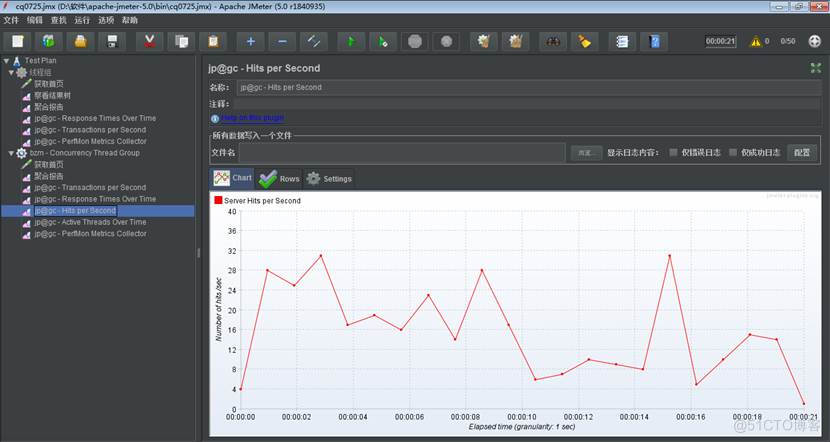Open the Settings tab
Viewport: 830px width, 442px height.
pos(329,179)
